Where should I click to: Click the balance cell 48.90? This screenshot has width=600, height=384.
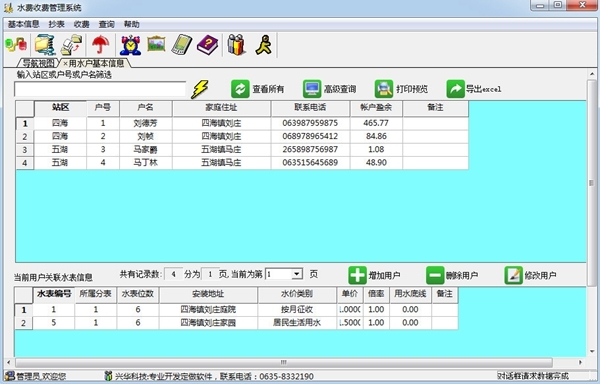click(376, 163)
